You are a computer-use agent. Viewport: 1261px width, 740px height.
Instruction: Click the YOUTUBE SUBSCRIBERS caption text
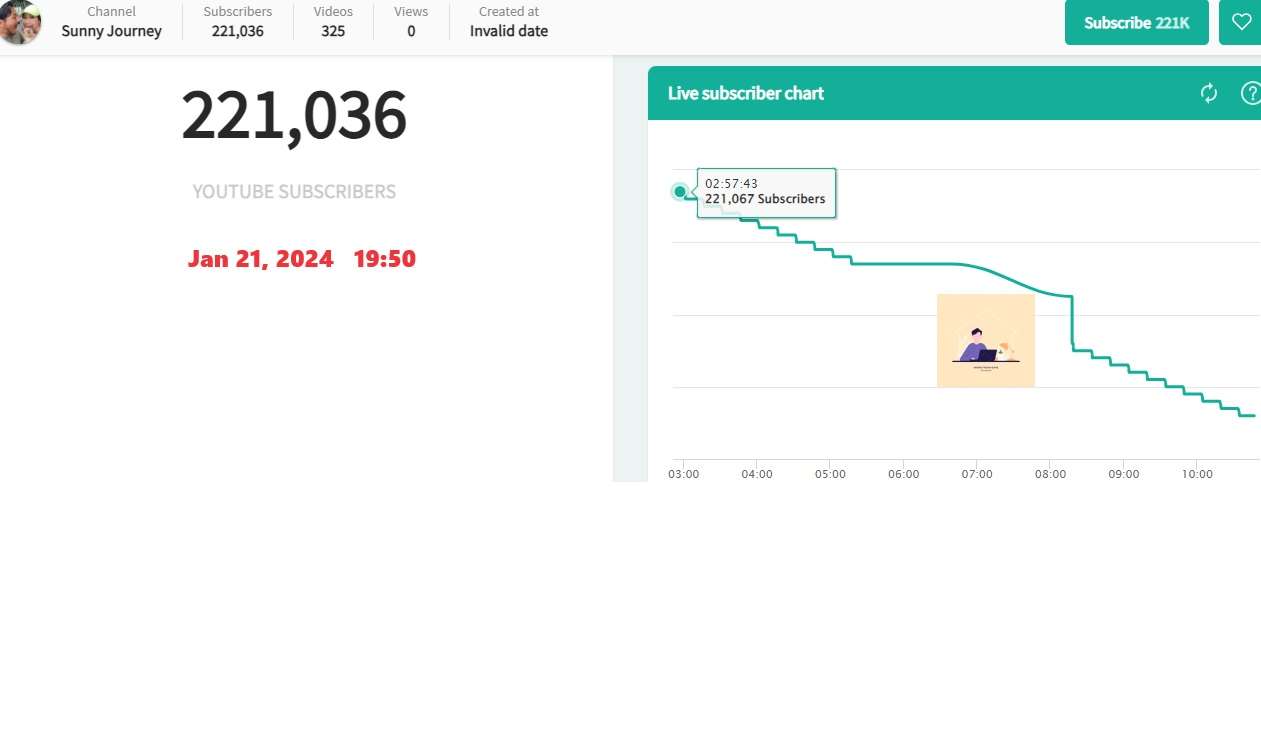tap(294, 192)
